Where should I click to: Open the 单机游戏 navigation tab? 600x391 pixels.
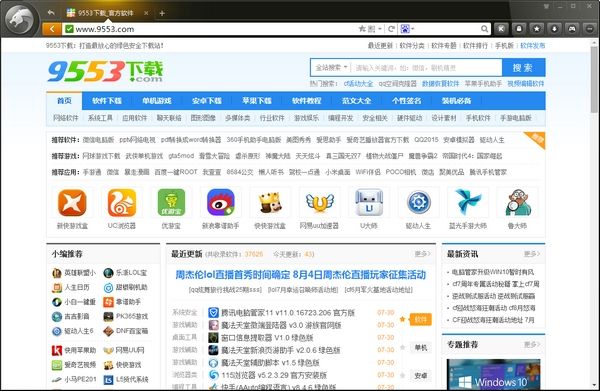(x=157, y=101)
